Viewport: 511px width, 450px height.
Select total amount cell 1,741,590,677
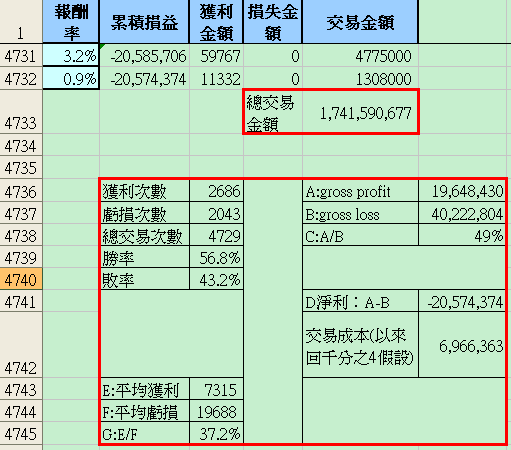click(x=360, y=112)
